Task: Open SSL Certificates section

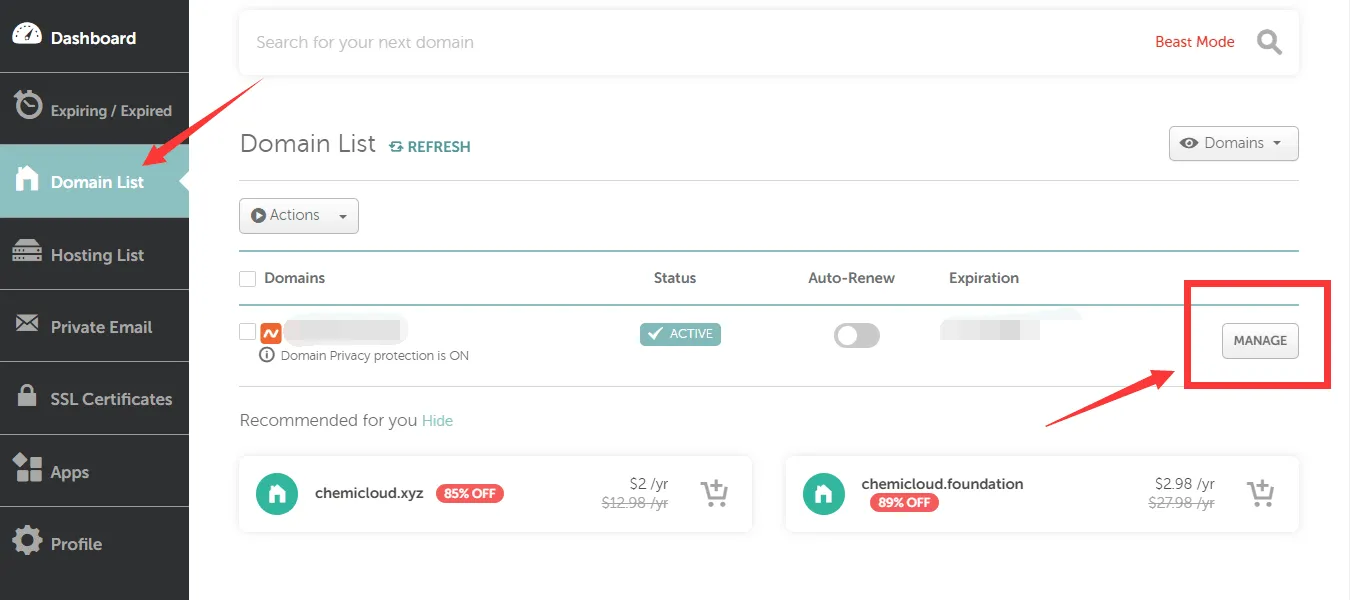Action: 111,399
